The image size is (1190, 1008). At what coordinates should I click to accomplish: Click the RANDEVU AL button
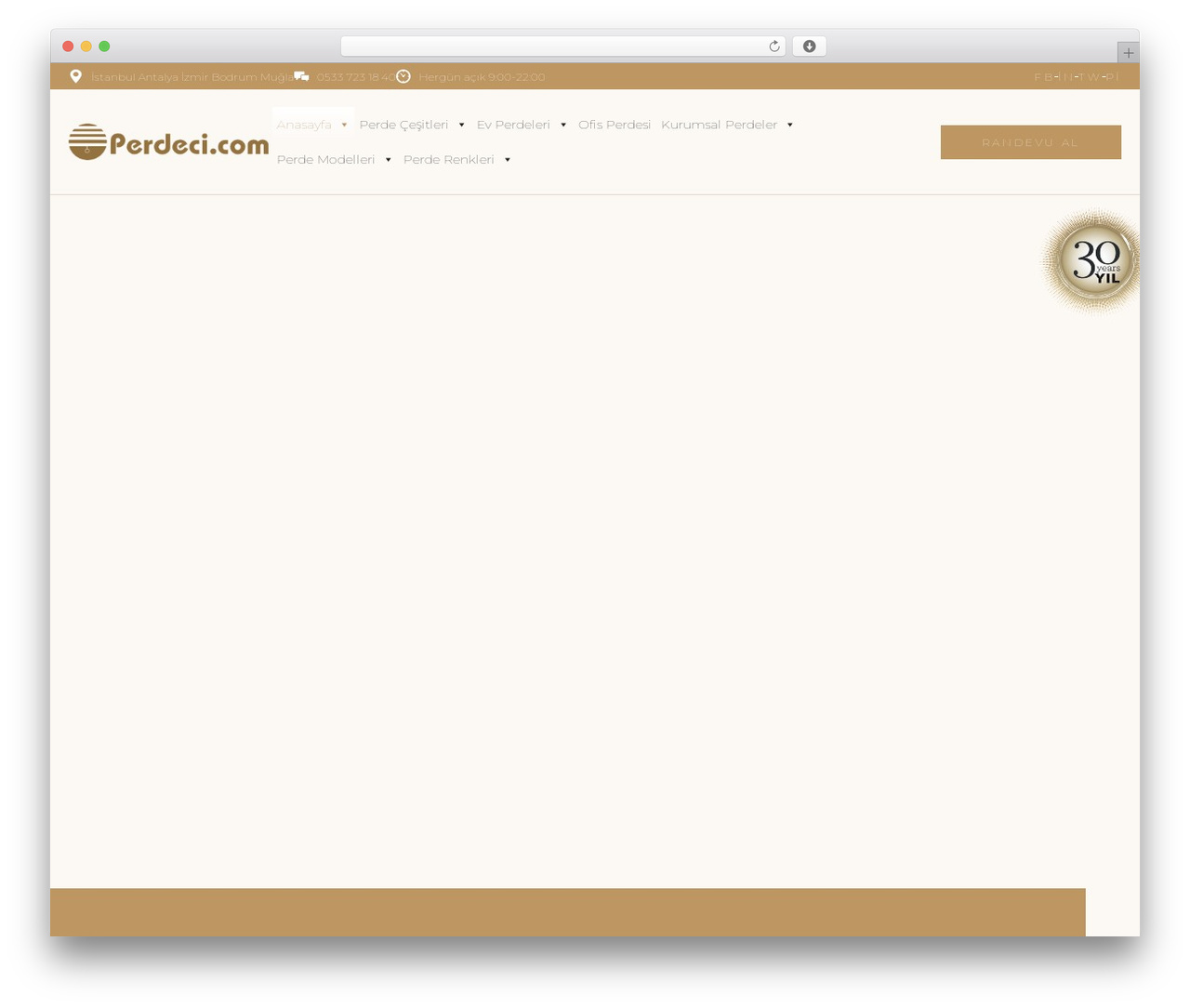[x=1031, y=142]
